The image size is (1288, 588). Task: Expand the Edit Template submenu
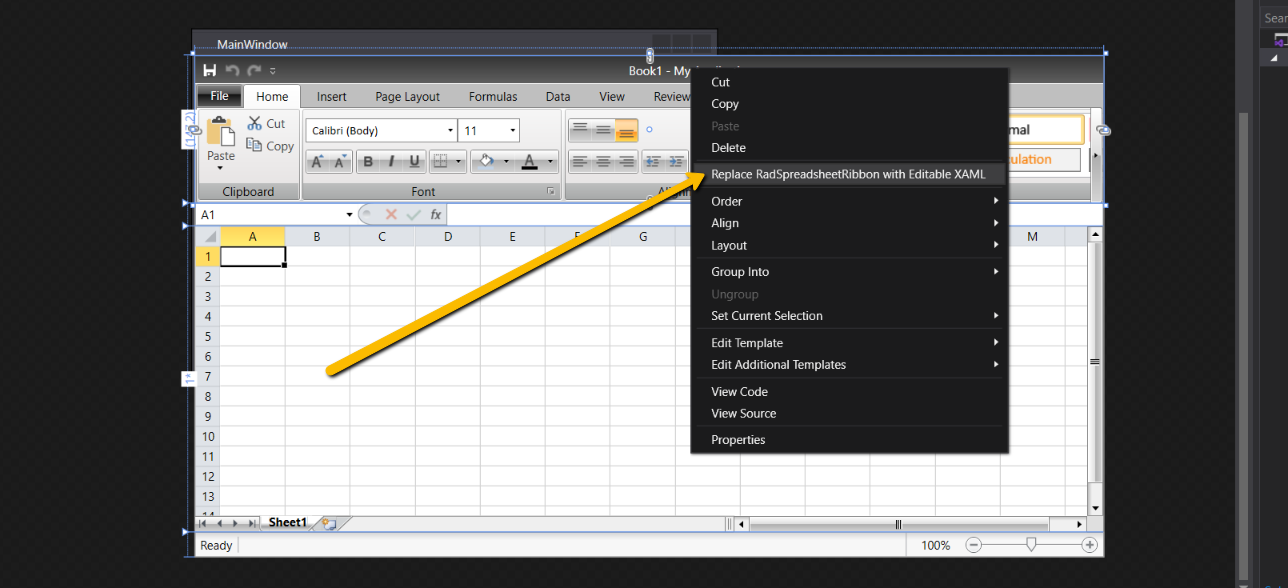pyautogui.click(x=848, y=343)
